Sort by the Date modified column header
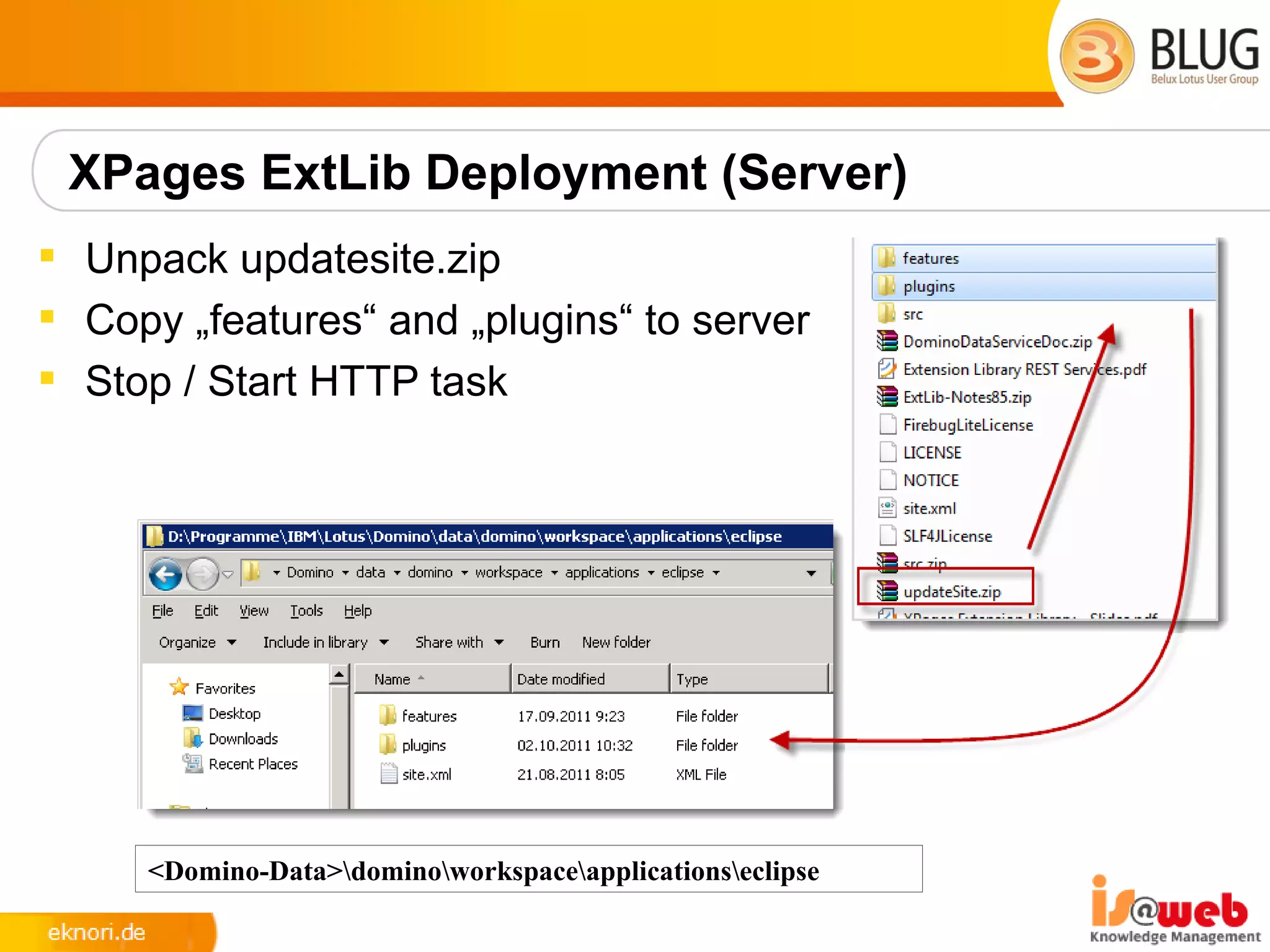This screenshot has height=952, width=1270. coord(590,679)
